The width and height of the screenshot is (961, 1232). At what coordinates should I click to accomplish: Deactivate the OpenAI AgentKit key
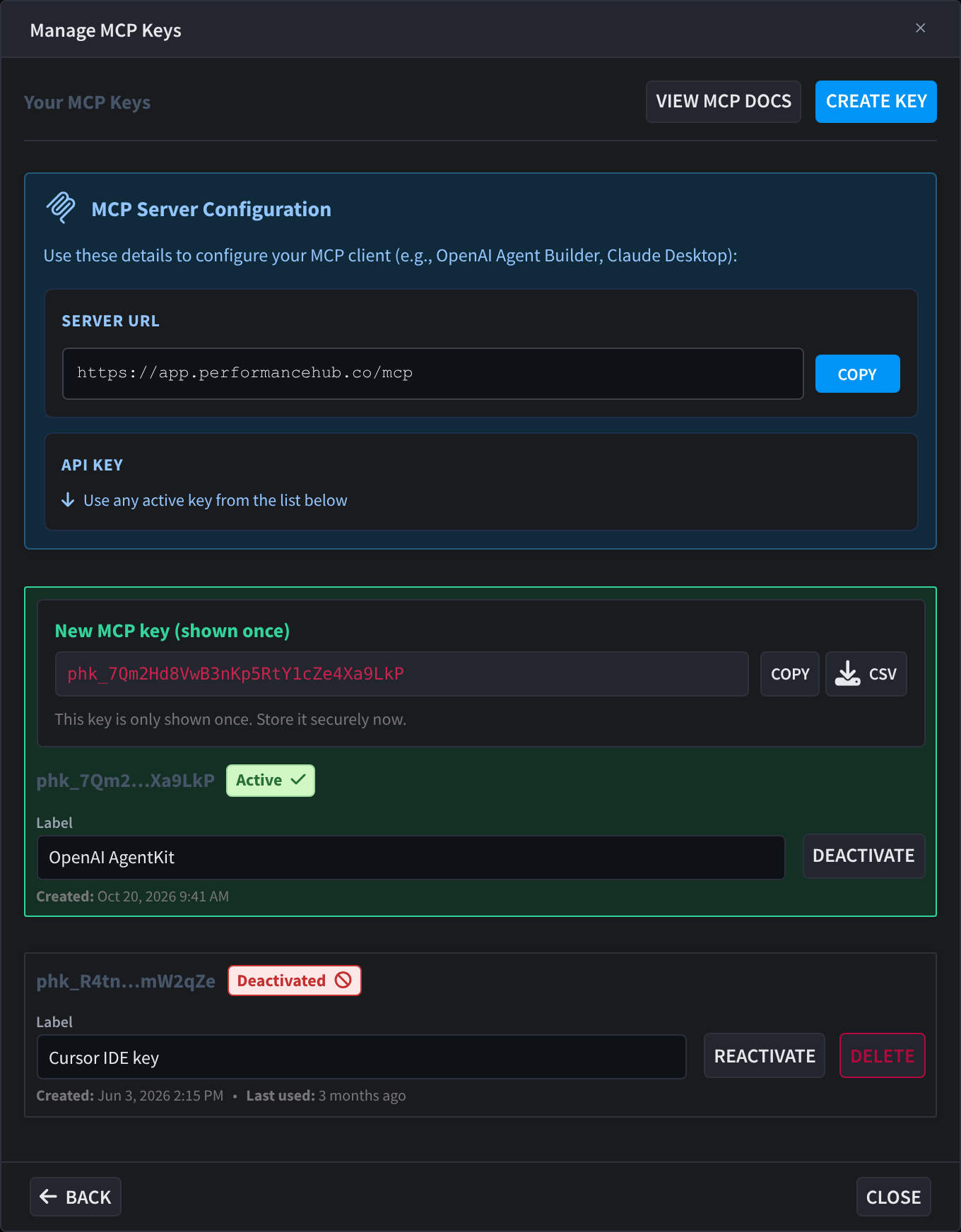863,856
